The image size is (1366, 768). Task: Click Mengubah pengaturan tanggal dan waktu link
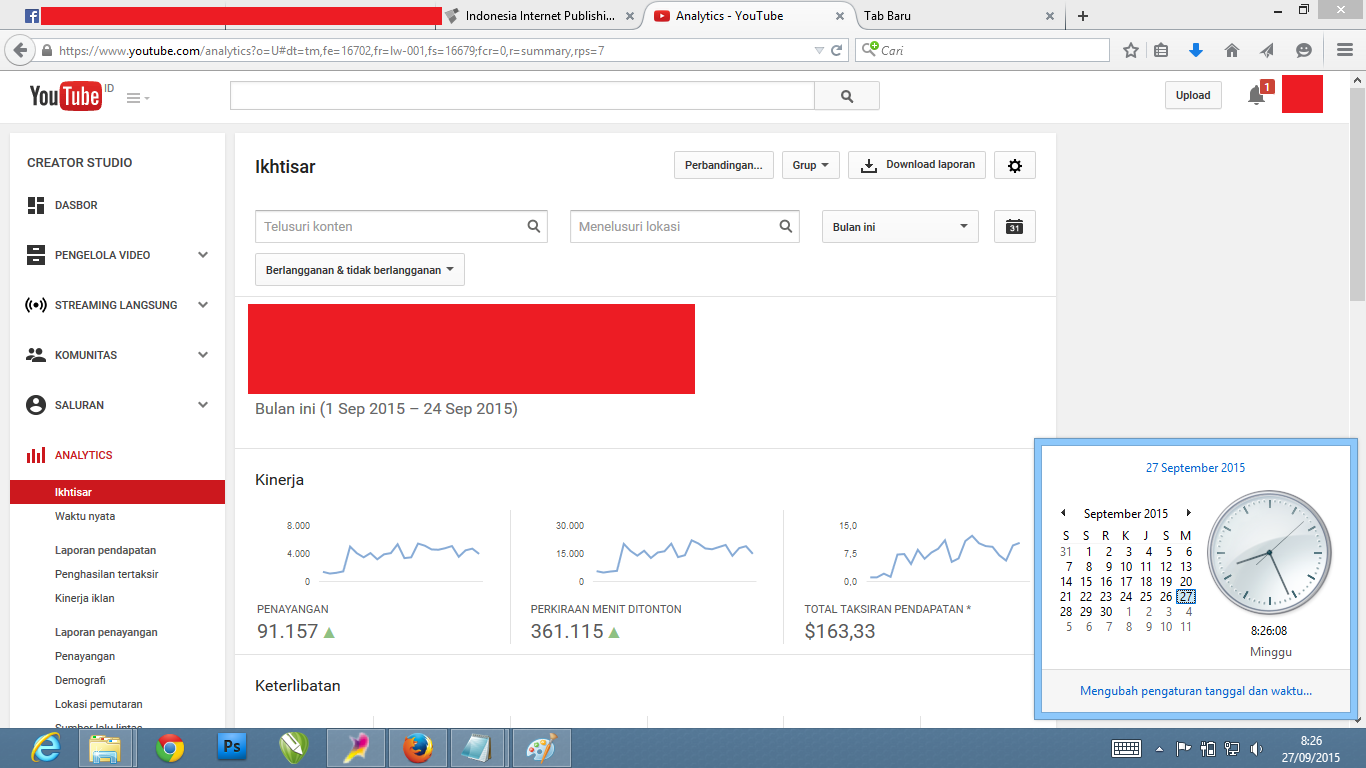click(x=1196, y=691)
